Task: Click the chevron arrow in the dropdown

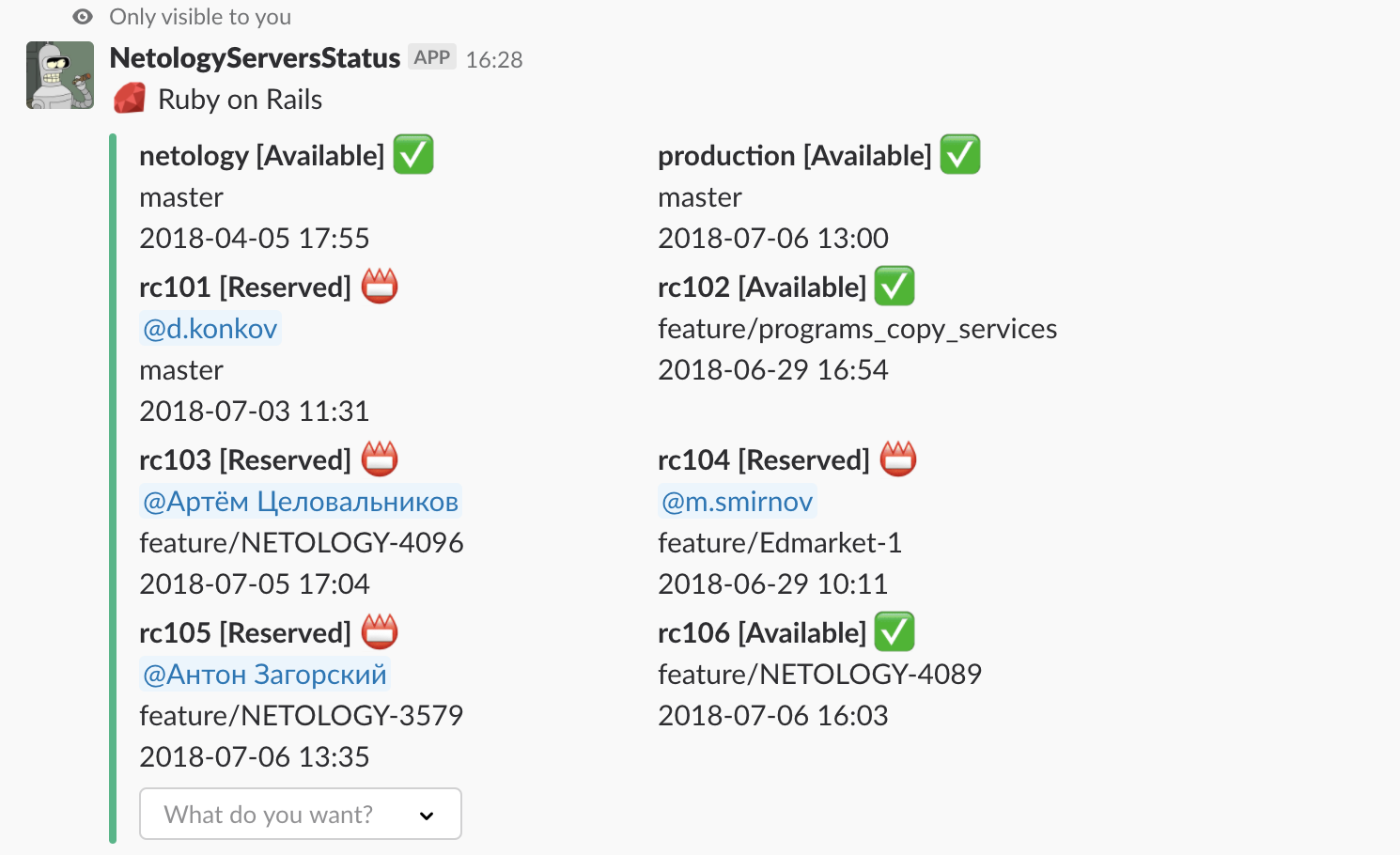Action: pyautogui.click(x=427, y=816)
